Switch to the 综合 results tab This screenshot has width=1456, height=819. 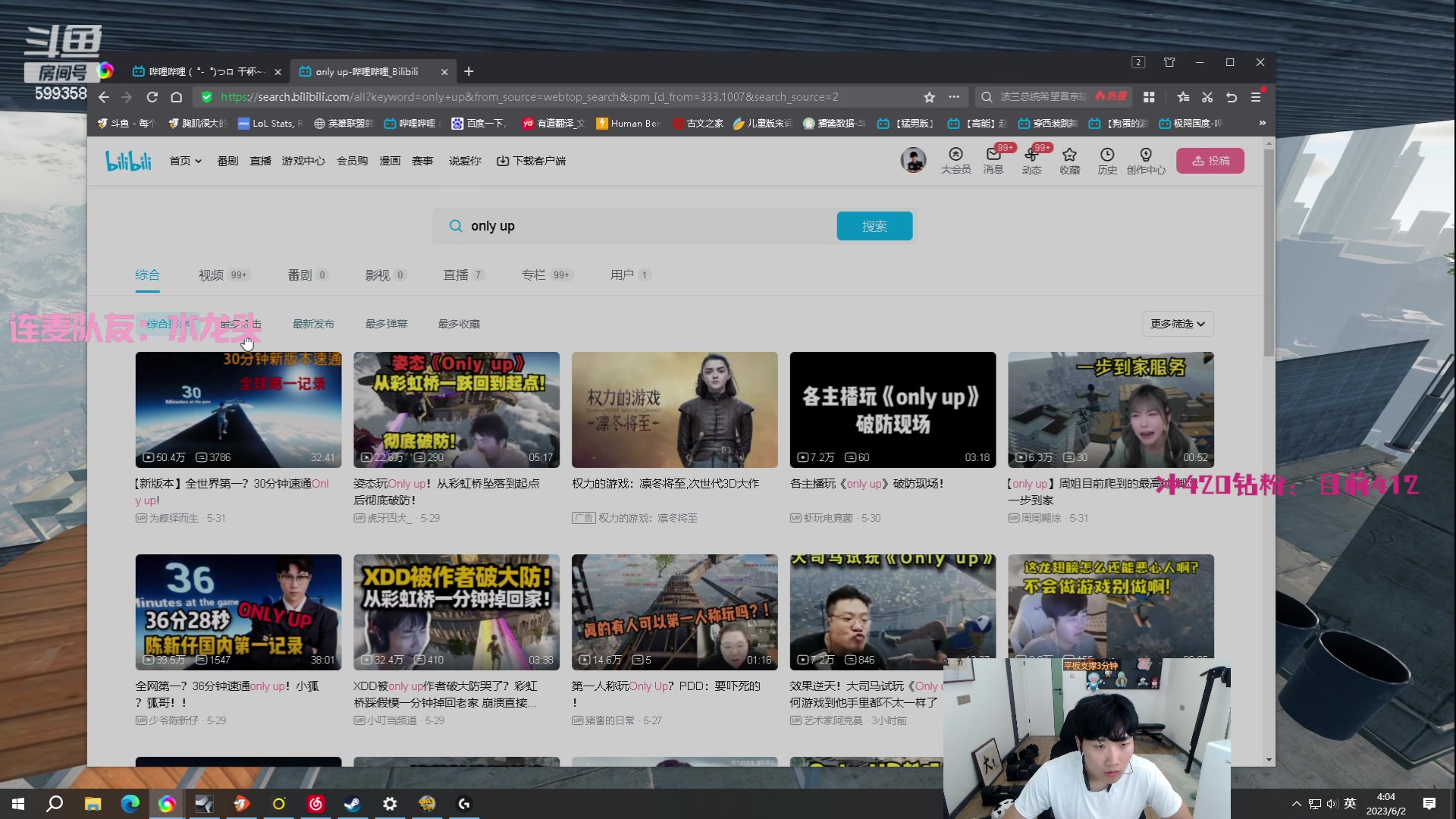click(x=147, y=275)
